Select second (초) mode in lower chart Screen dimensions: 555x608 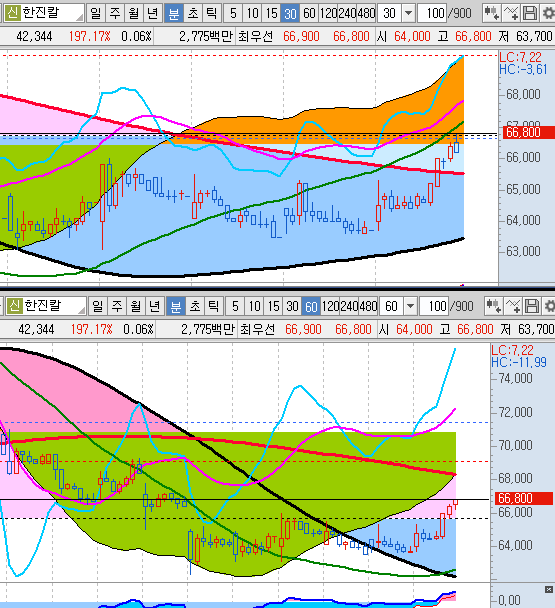point(195,306)
